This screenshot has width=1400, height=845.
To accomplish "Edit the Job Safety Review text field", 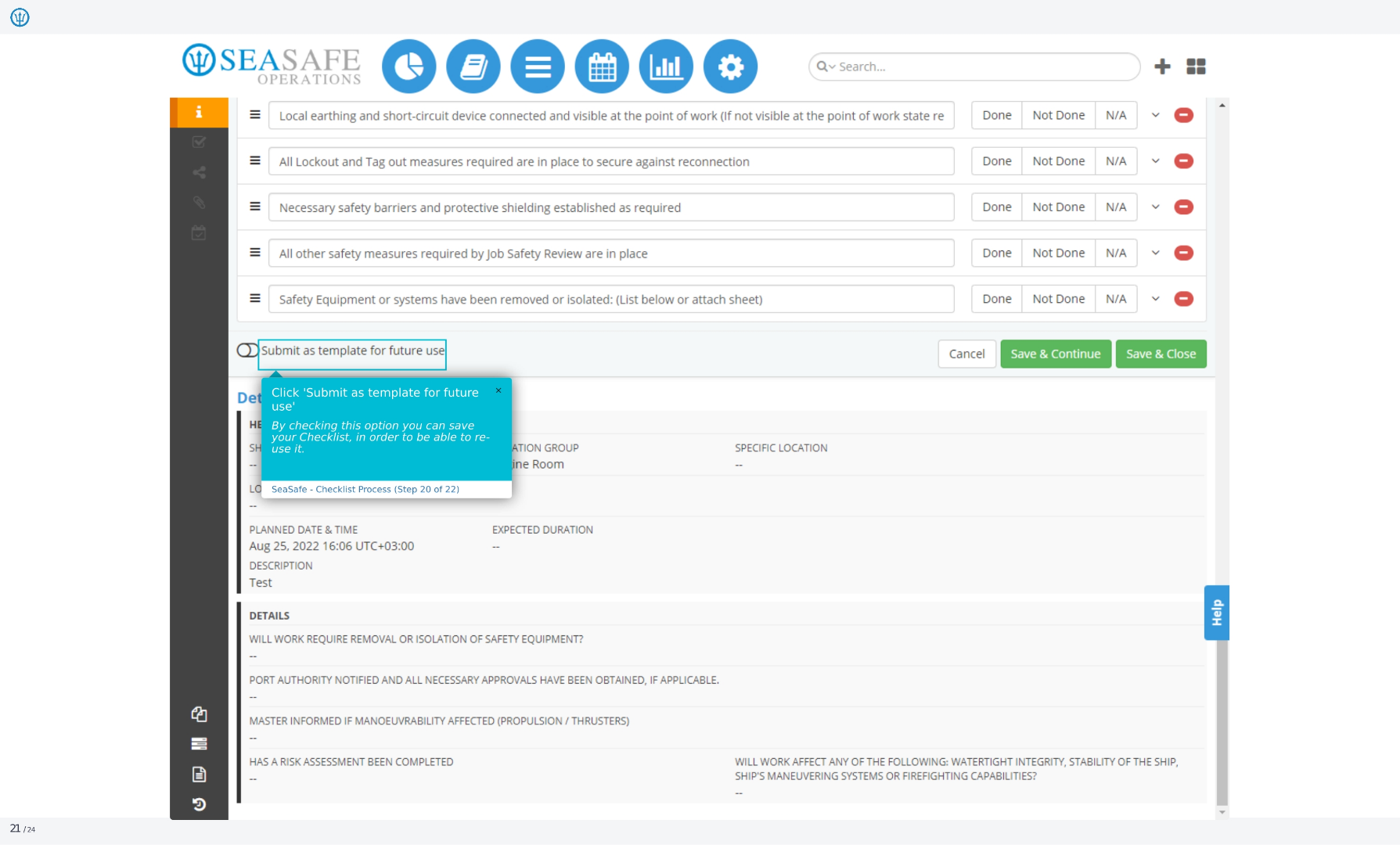I will click(610, 253).
